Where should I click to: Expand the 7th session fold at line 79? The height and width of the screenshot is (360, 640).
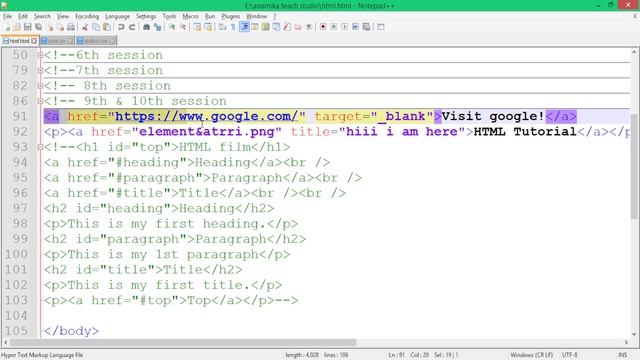click(40, 70)
